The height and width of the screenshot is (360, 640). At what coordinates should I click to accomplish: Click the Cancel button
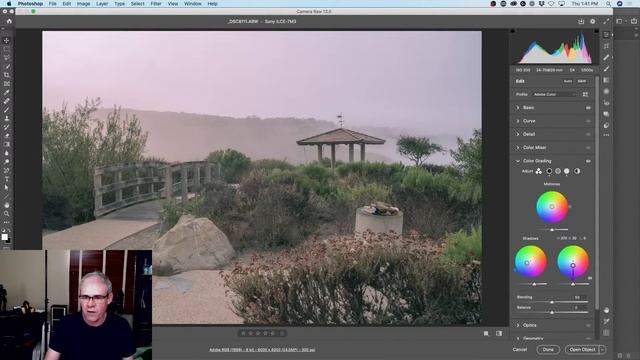click(520, 350)
